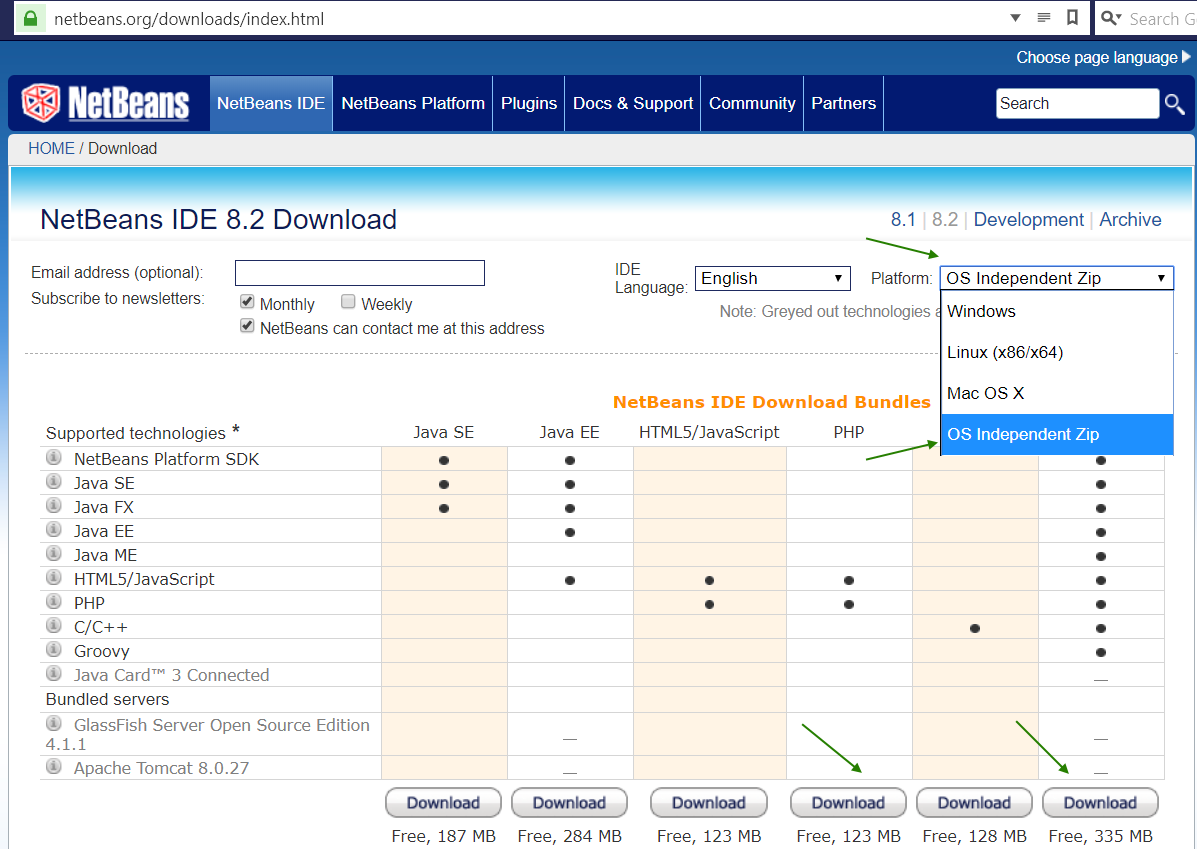Click the address bar dropdown arrow
This screenshot has height=849, width=1197.
click(1015, 18)
